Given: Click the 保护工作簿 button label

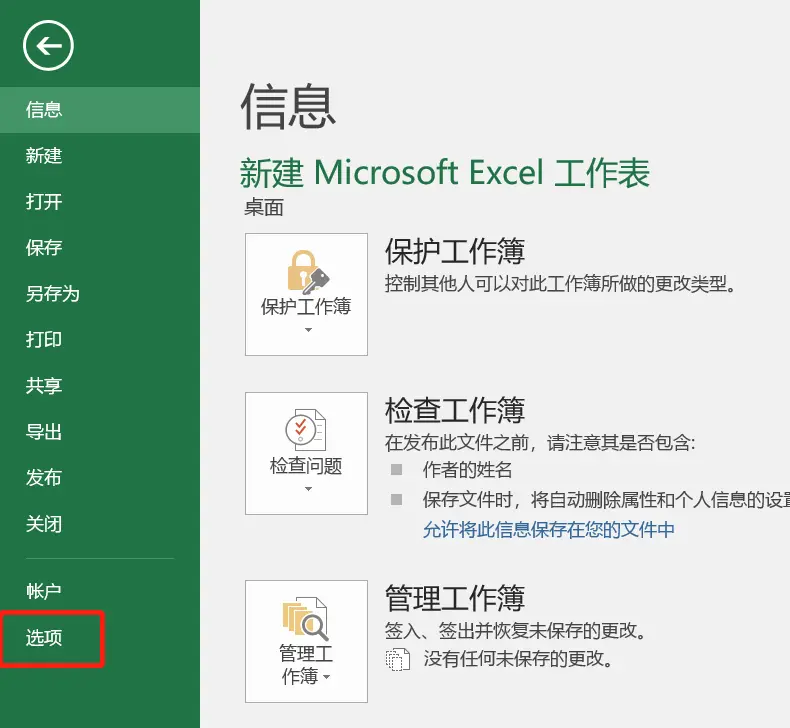Looking at the screenshot, I should pos(306,306).
